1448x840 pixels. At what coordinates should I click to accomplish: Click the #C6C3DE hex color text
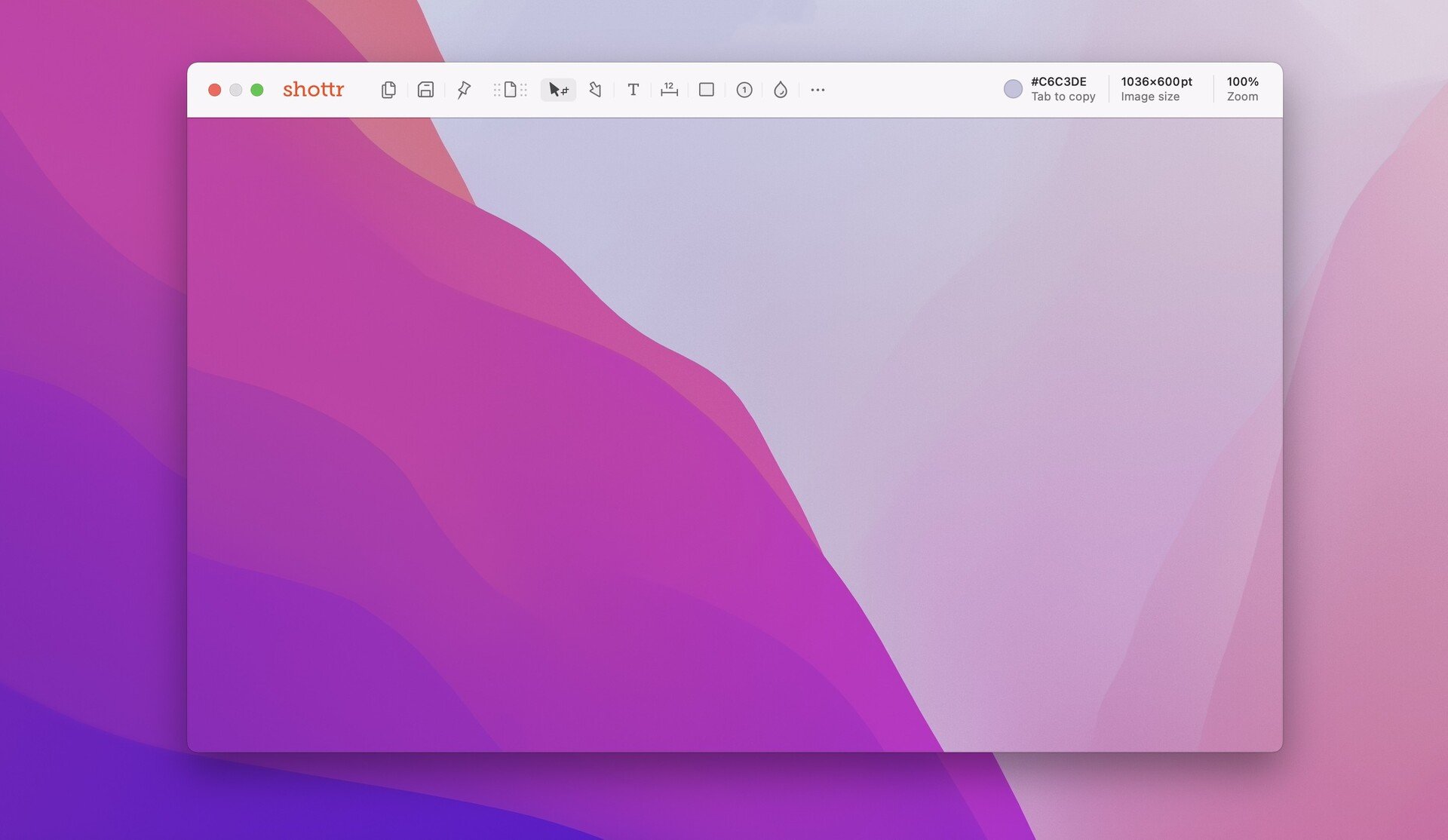coord(1058,81)
